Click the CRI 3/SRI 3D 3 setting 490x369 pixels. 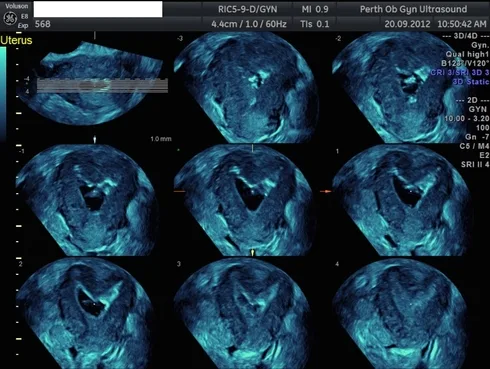tap(460, 72)
